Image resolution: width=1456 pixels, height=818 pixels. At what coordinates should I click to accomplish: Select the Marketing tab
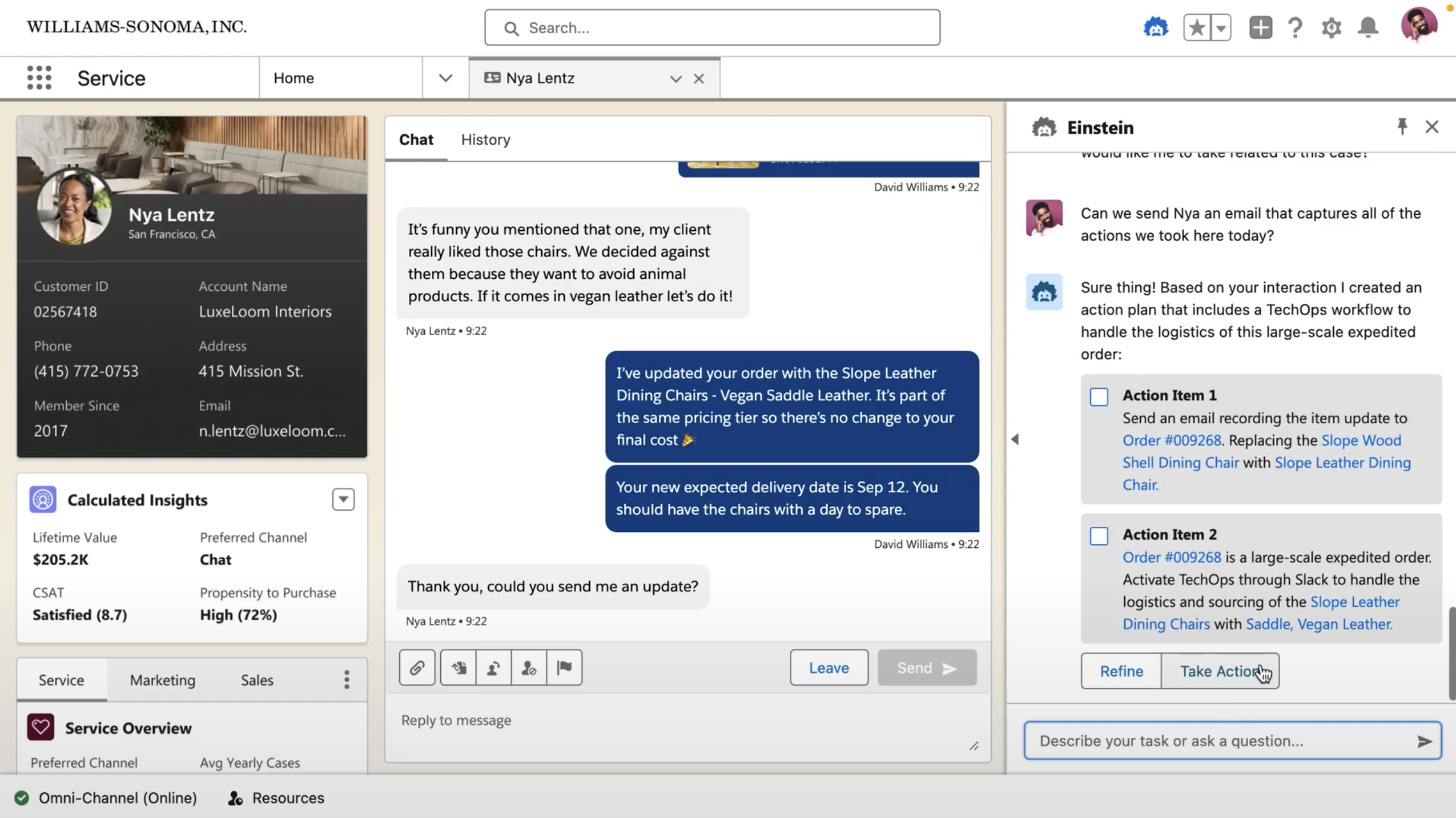162,679
